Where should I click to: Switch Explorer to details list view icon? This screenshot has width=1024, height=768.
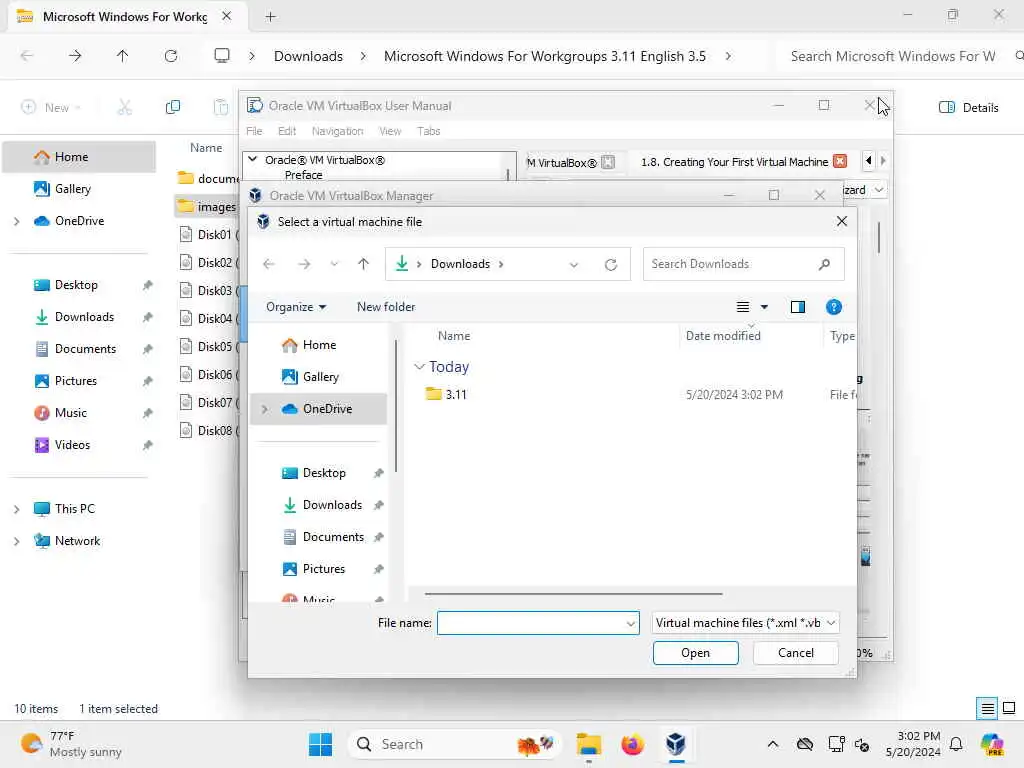click(987, 708)
